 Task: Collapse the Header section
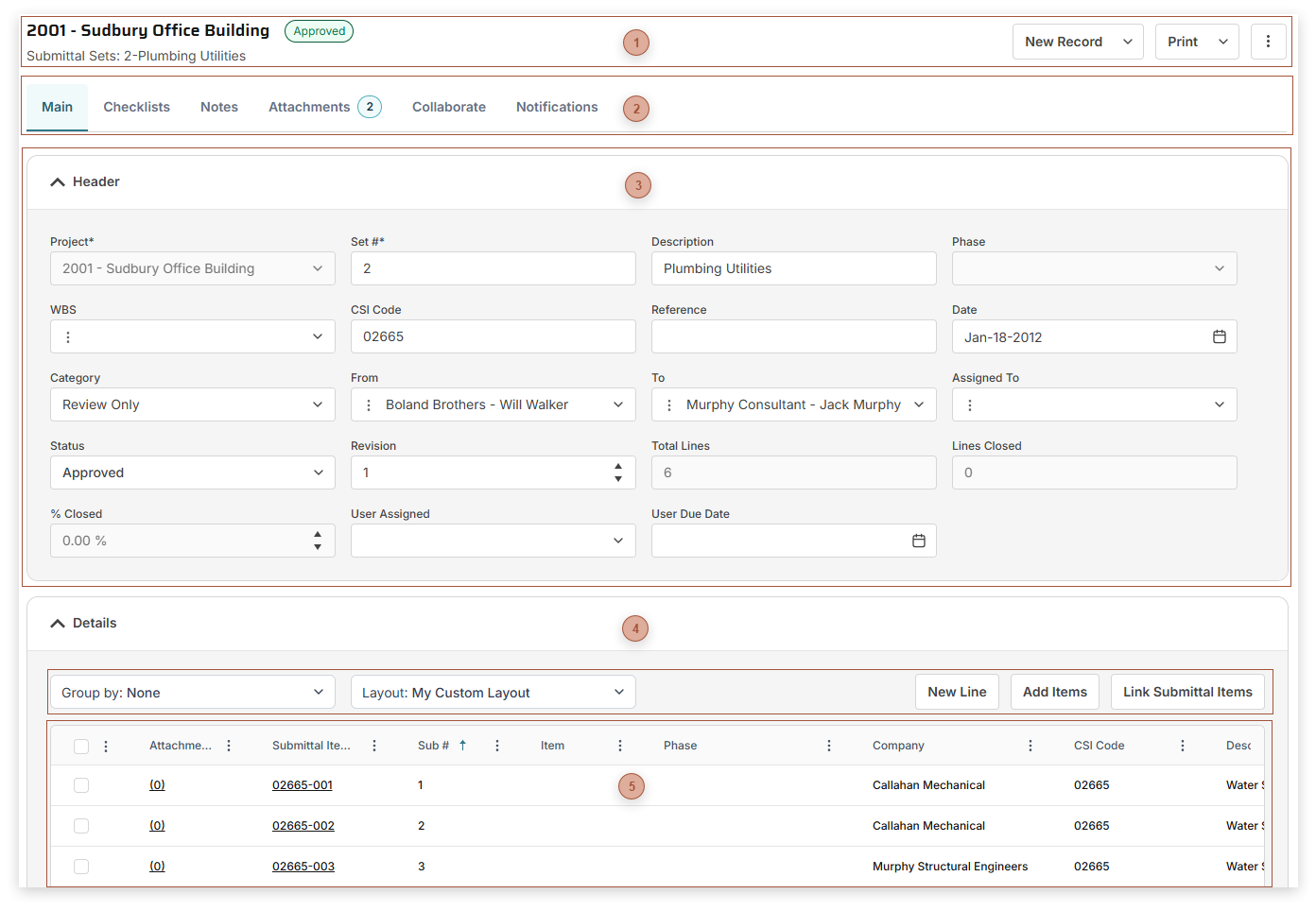coord(58,182)
